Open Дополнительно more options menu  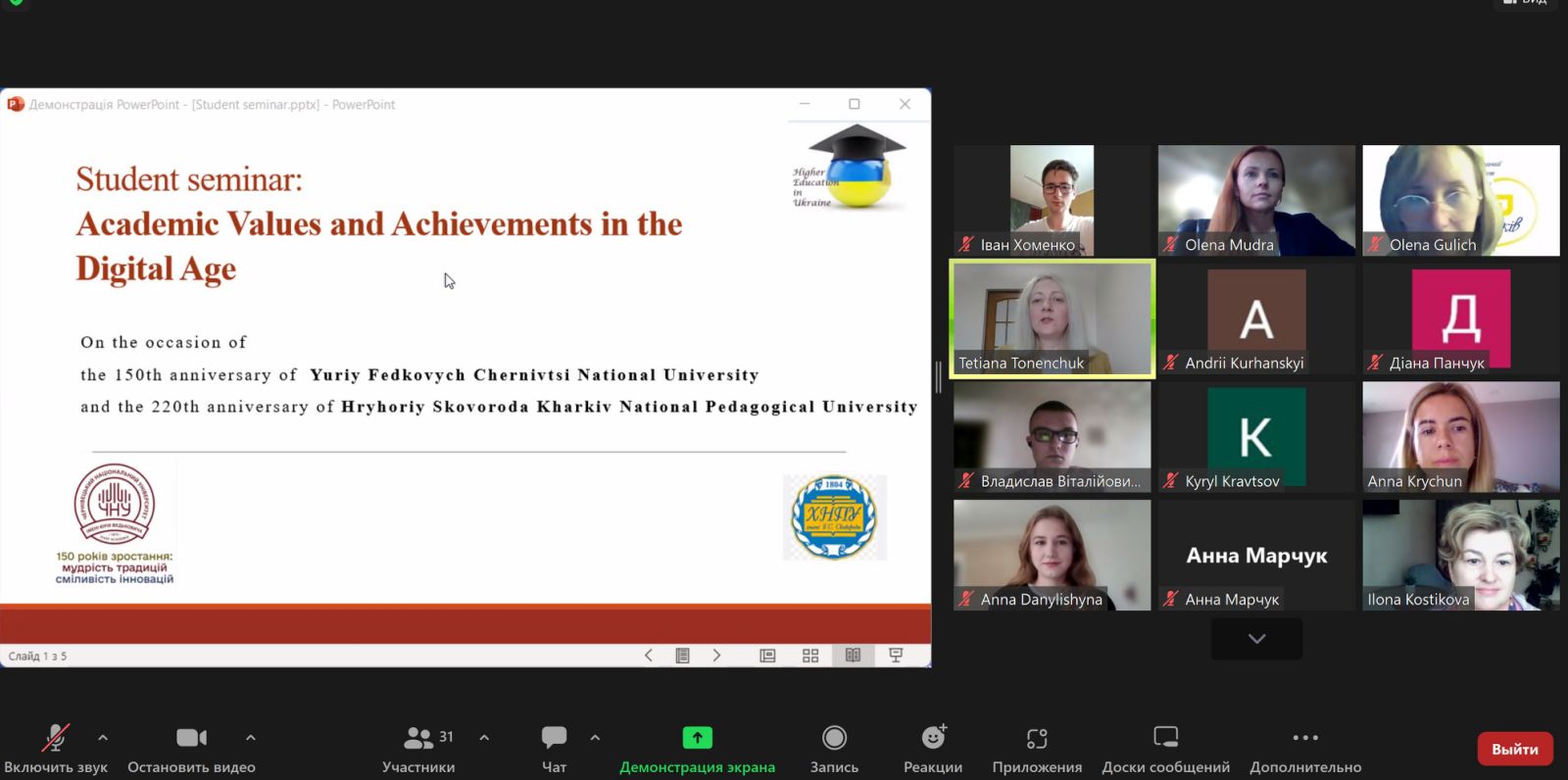tap(1305, 749)
